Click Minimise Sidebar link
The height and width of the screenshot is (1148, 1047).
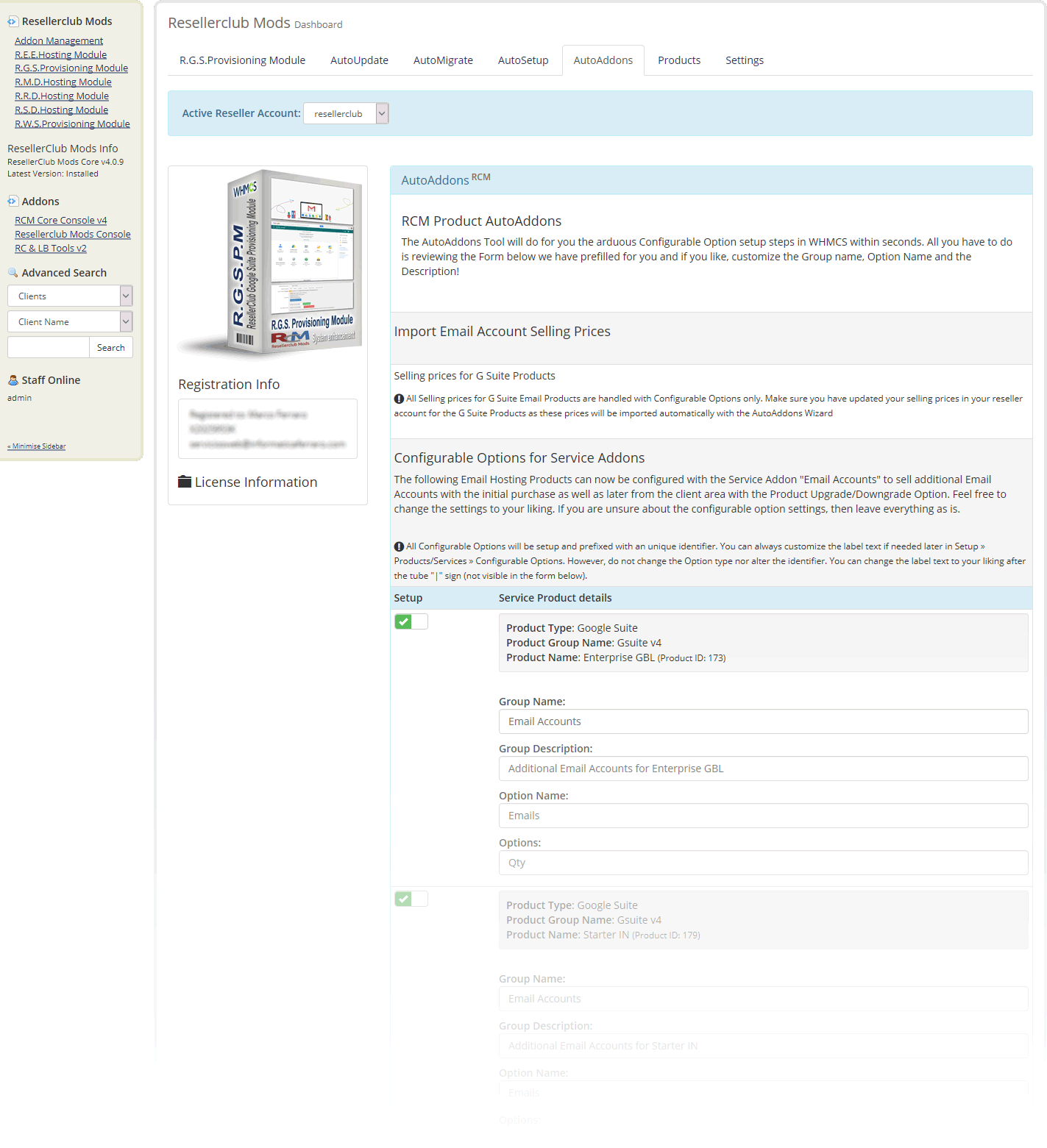[37, 446]
